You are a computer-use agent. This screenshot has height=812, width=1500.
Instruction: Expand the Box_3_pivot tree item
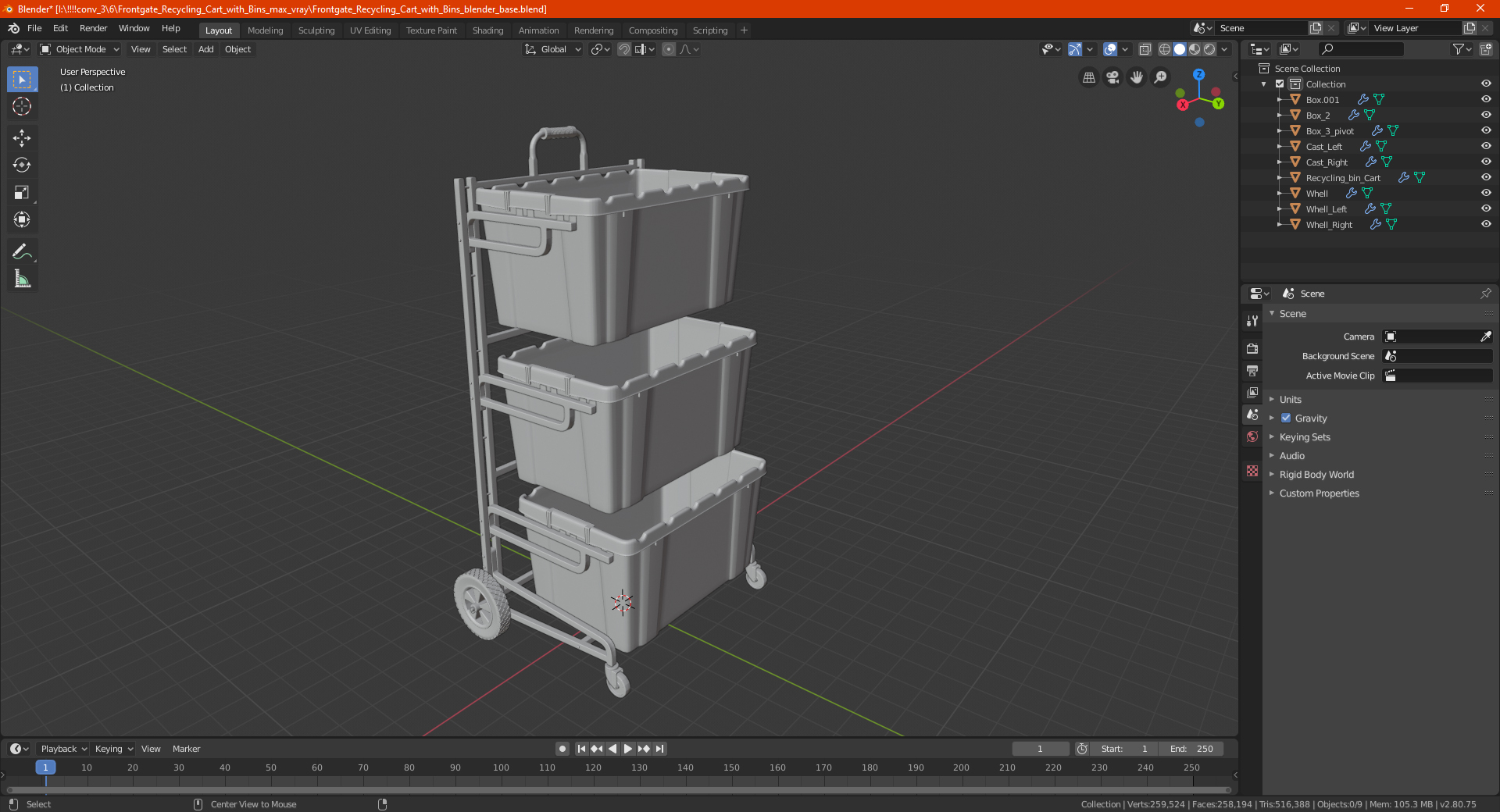coord(1279,130)
